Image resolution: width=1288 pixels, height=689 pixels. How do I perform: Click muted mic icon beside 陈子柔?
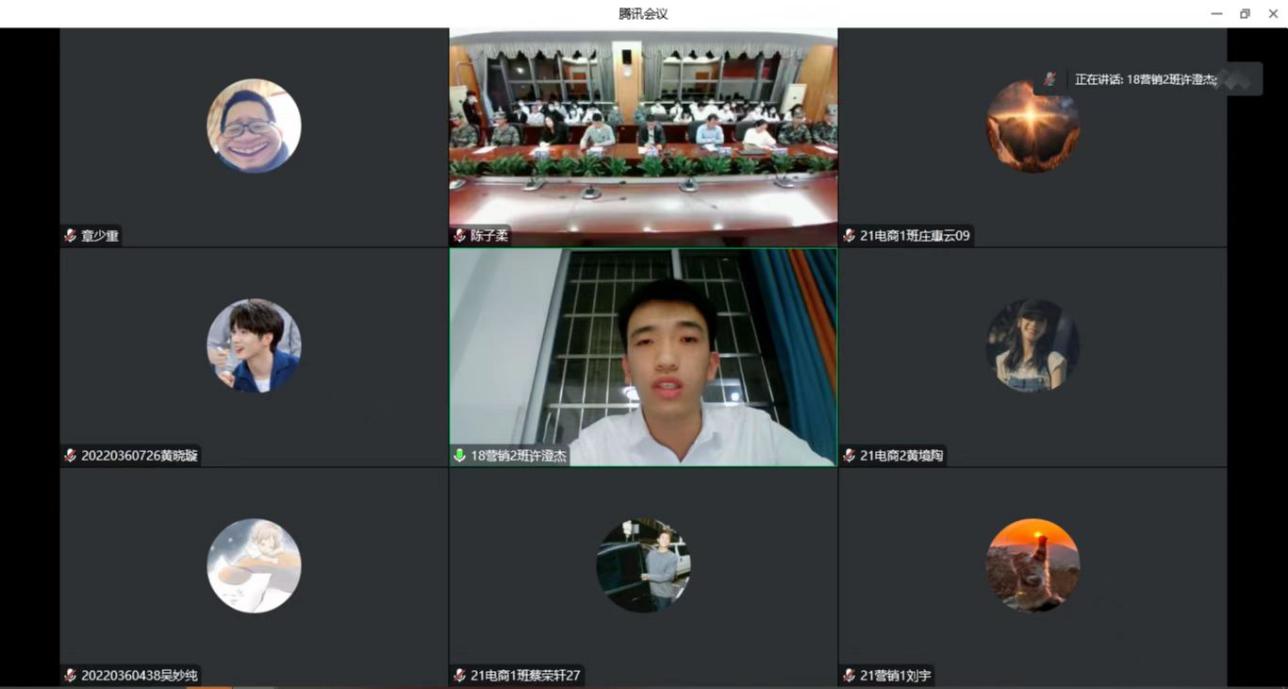coord(460,236)
